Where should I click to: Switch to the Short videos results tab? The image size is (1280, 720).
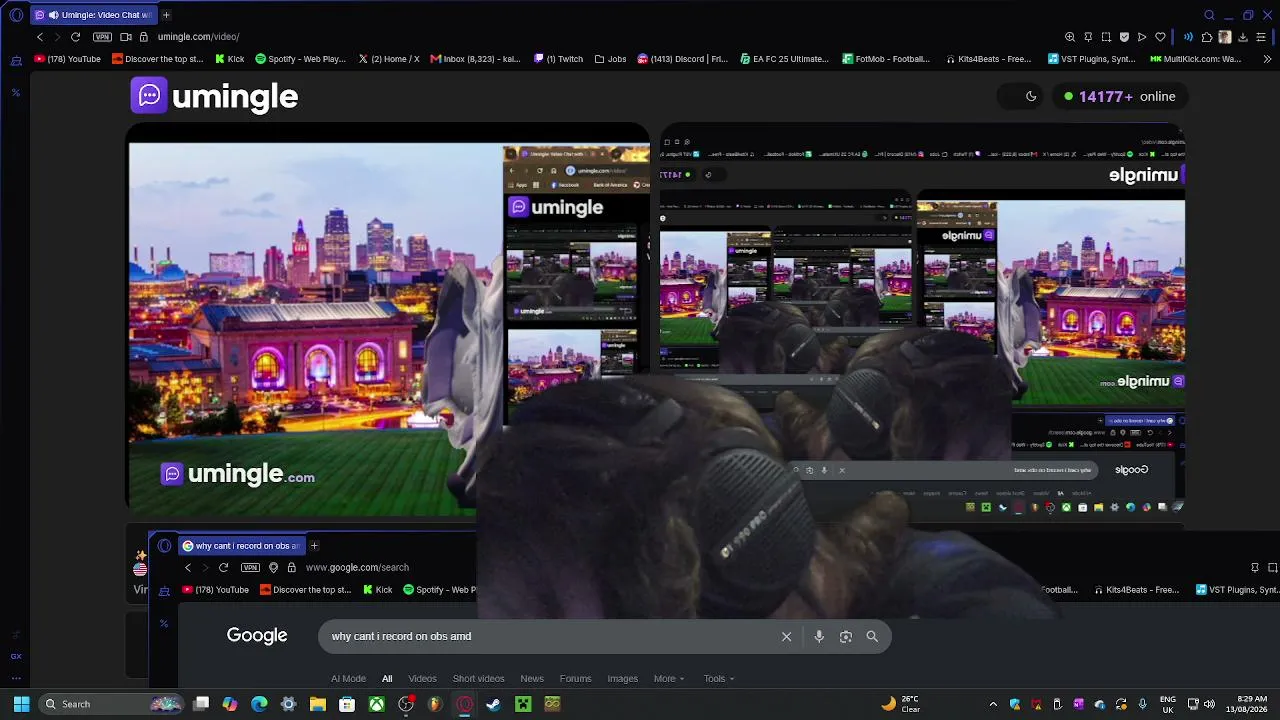click(478, 679)
